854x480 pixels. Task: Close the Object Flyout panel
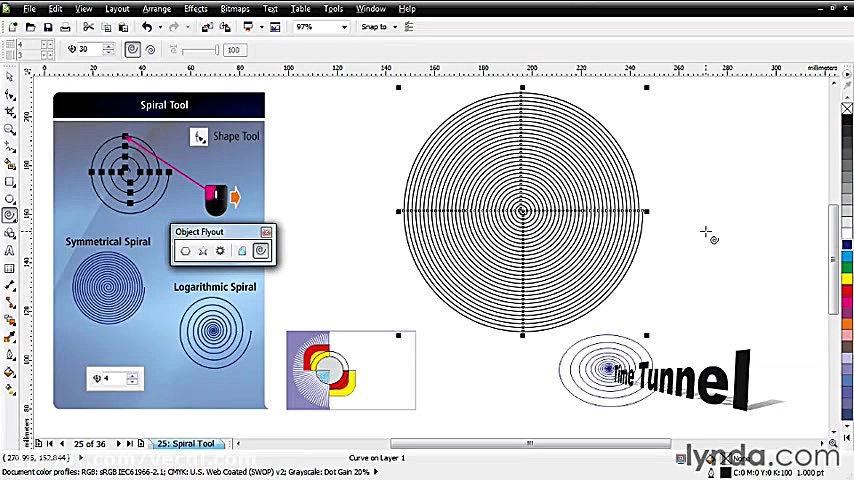[x=266, y=232]
